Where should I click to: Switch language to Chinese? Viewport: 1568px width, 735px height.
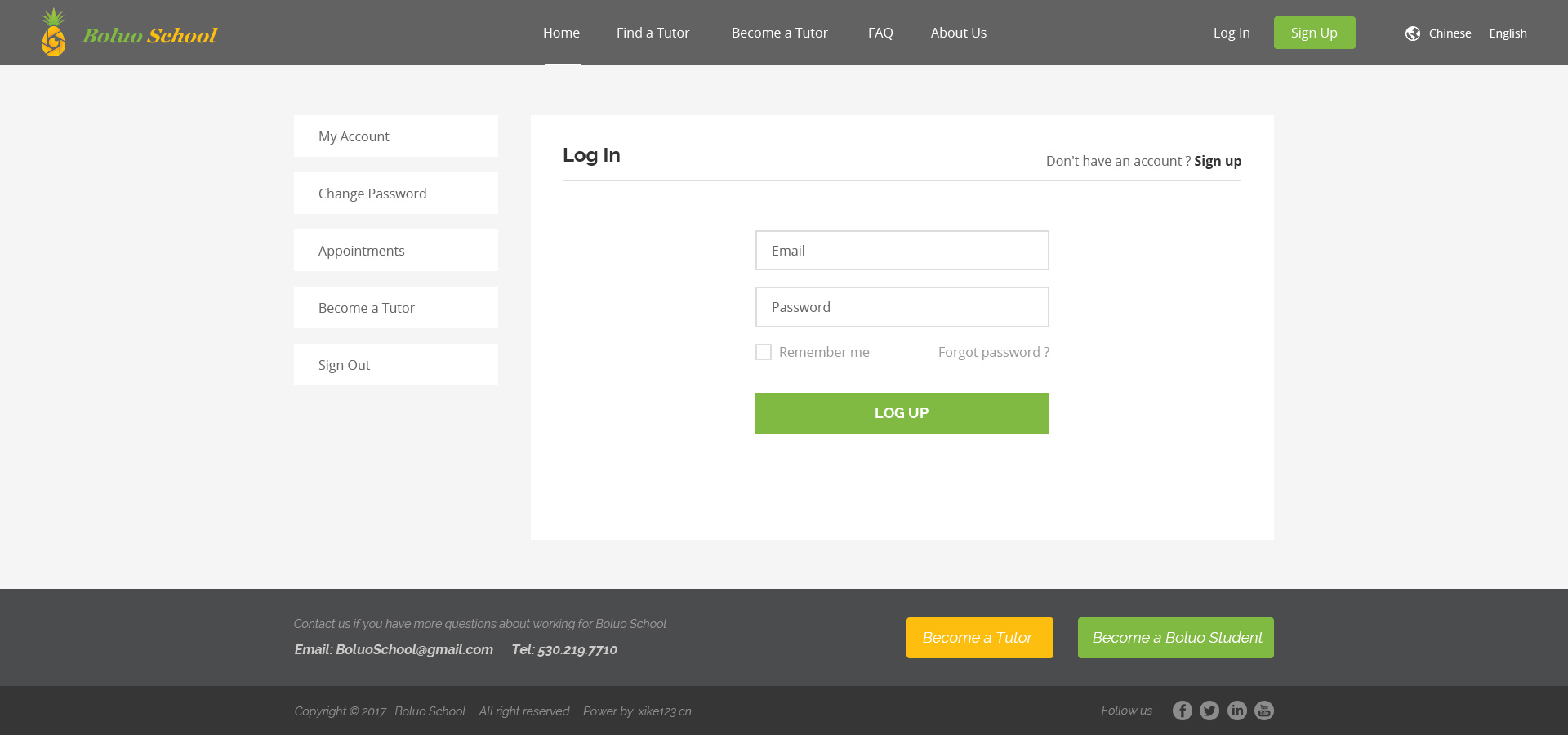1450,33
